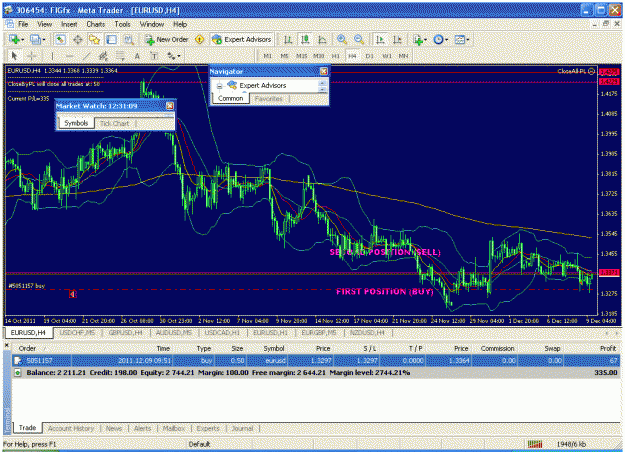Open the Charts menu

coord(96,24)
